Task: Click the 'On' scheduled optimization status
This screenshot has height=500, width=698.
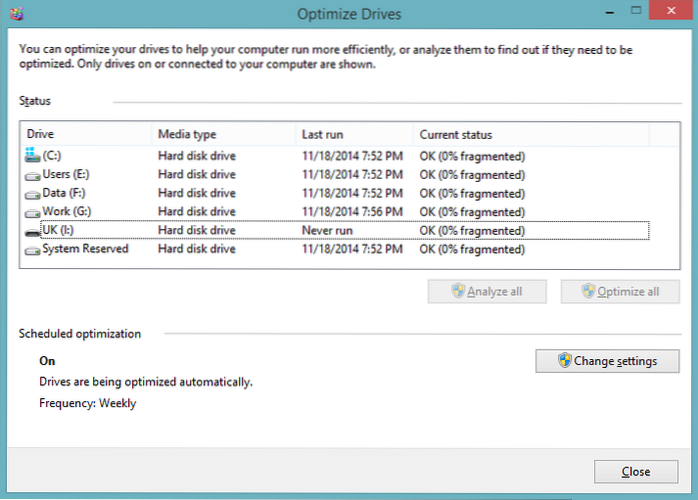Action: (x=47, y=361)
